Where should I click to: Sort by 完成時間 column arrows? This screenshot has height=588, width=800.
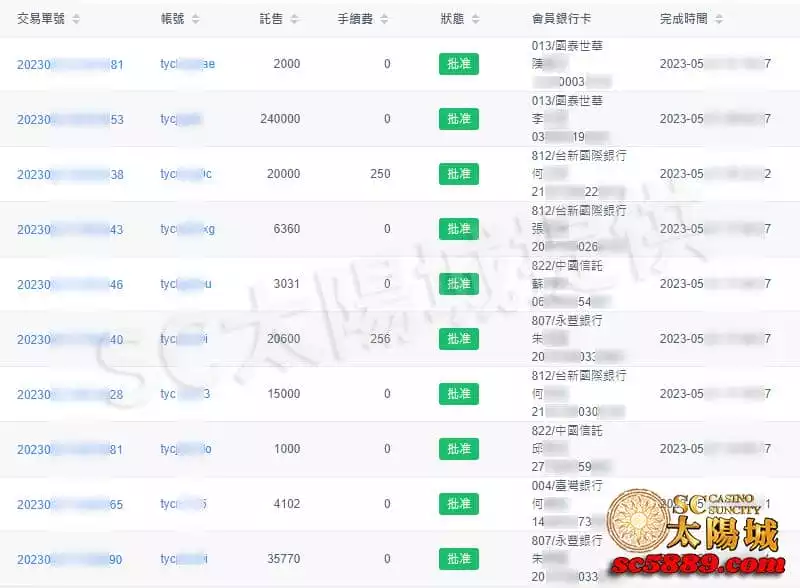[x=719, y=19]
